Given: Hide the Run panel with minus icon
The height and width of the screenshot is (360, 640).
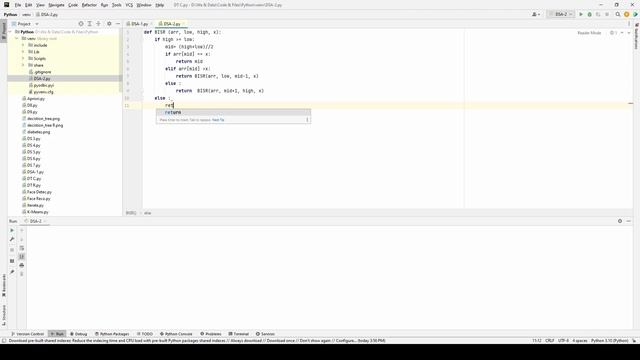Looking at the screenshot, I should coord(629,221).
